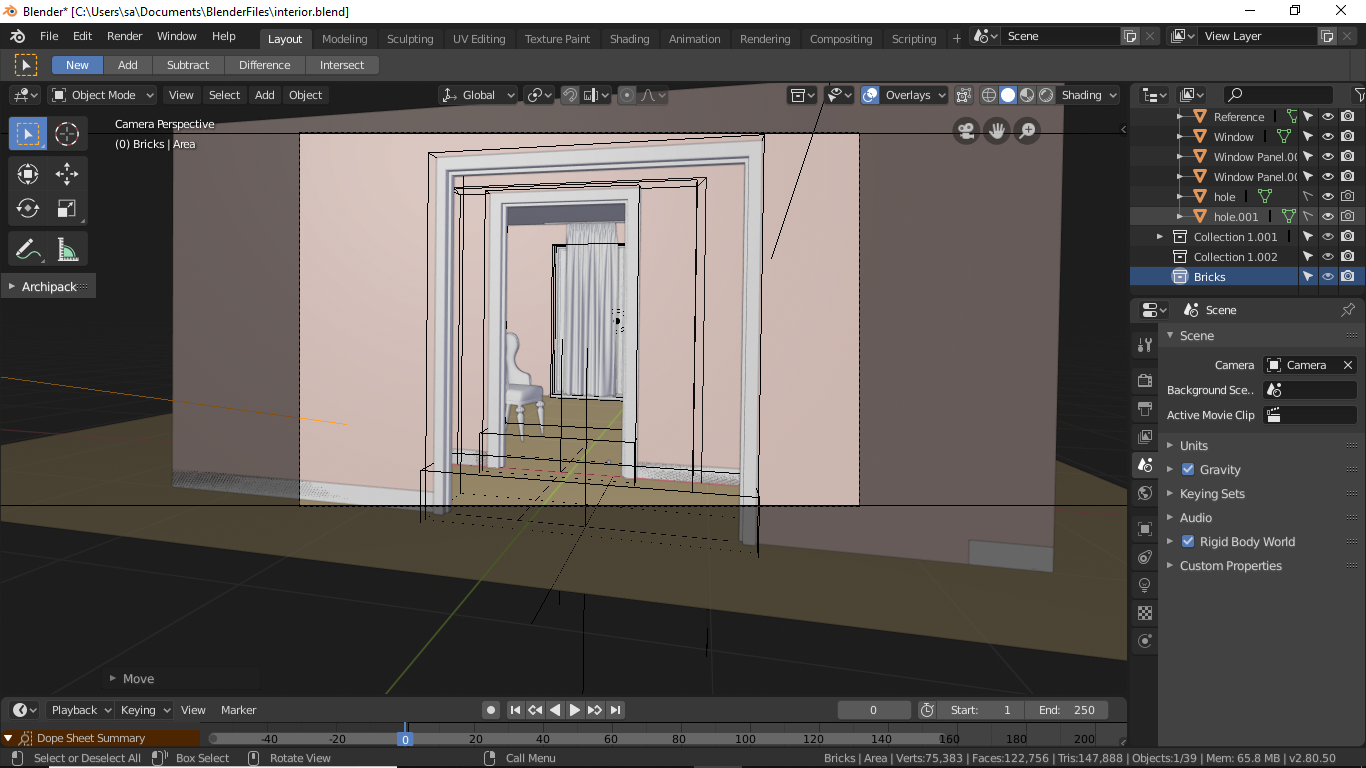
Task: Open the World properties tab
Action: point(1145,493)
